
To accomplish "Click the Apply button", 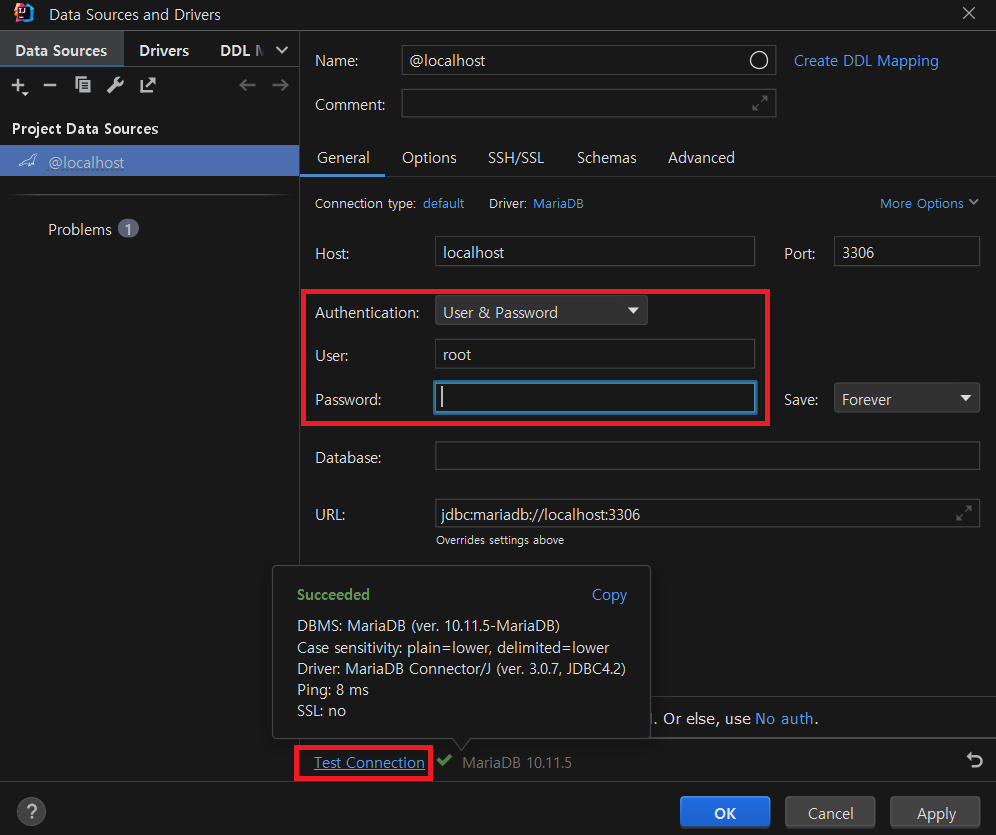I will point(935,812).
